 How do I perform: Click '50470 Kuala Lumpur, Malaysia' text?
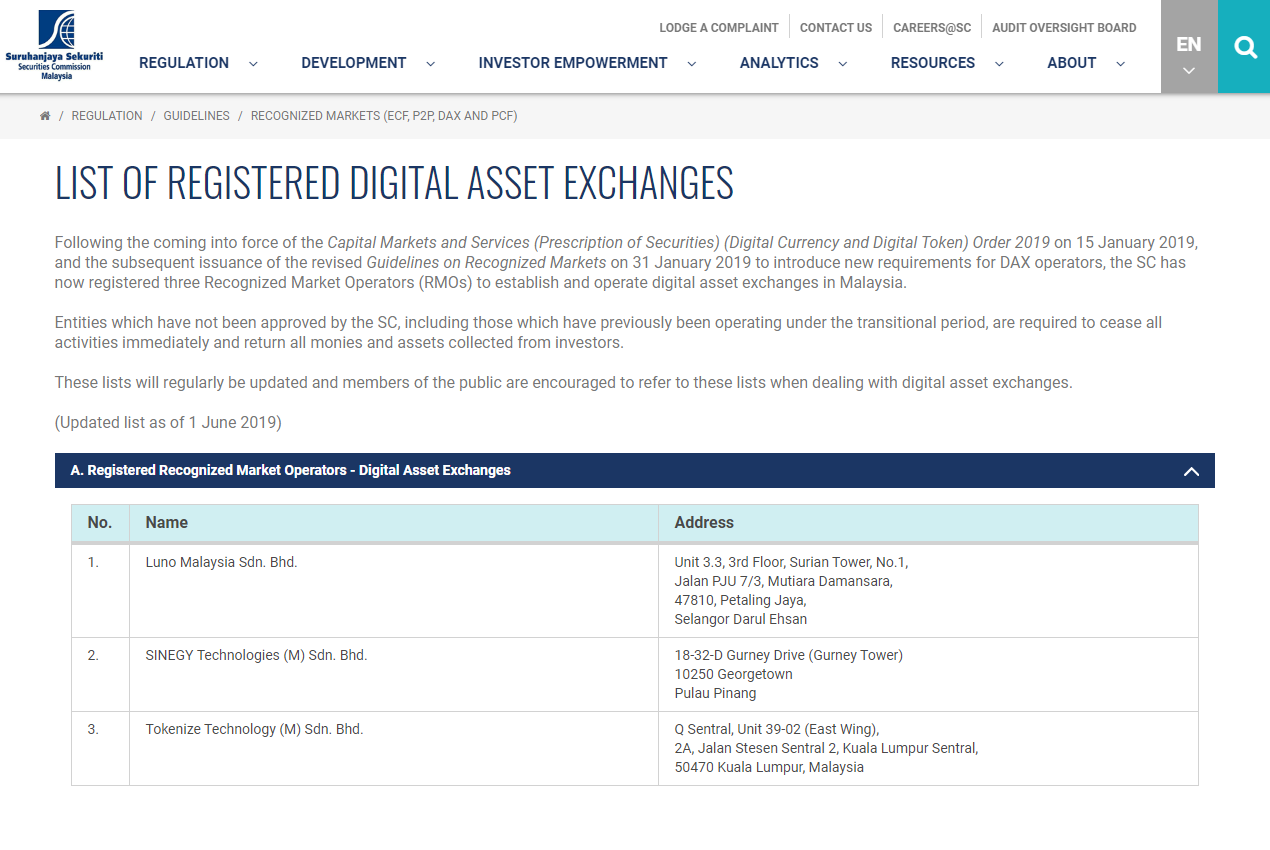[x=769, y=767]
